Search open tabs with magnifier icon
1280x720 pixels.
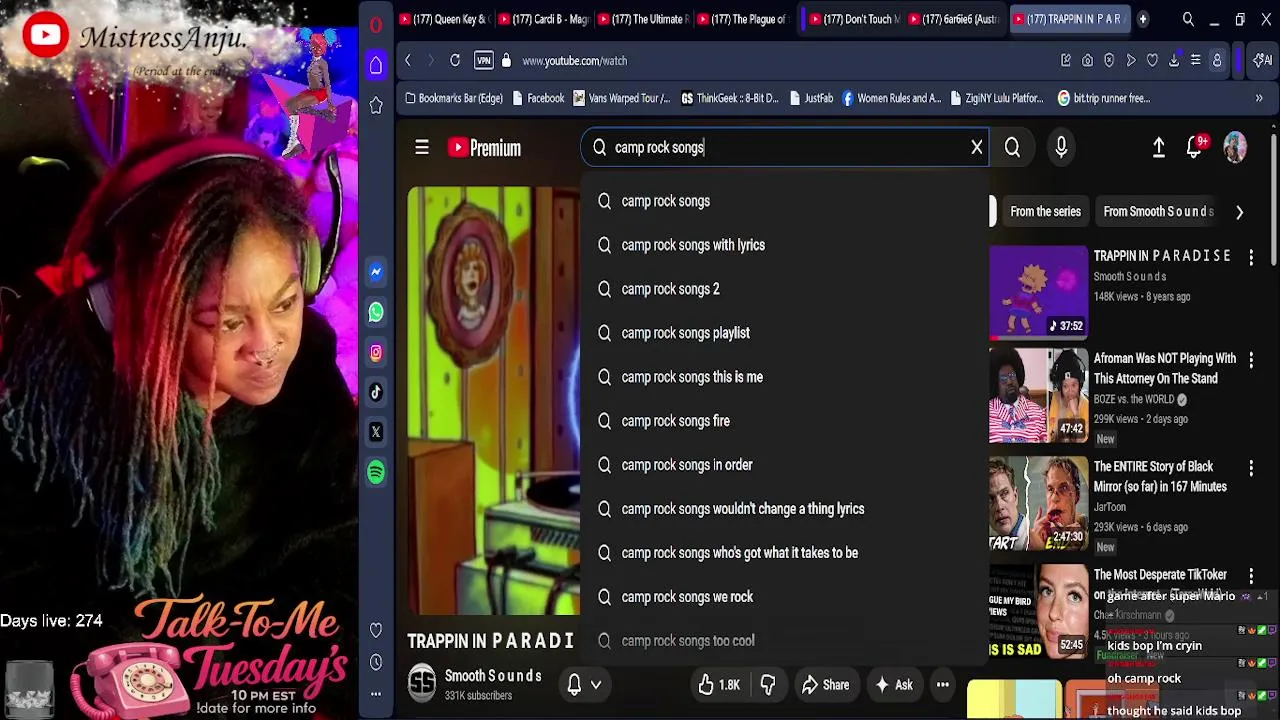1188,19
